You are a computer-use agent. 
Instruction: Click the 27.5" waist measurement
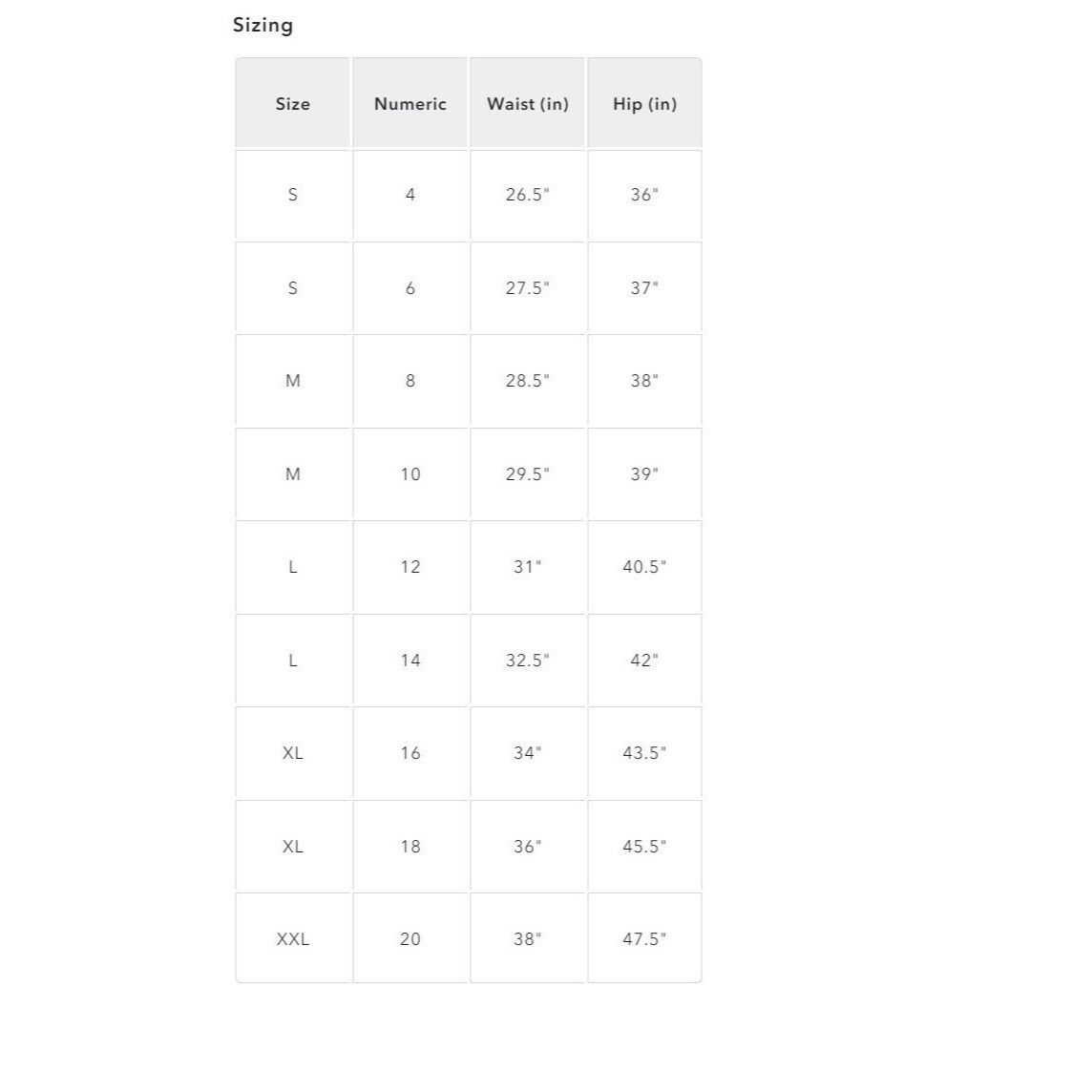pyautogui.click(x=527, y=288)
